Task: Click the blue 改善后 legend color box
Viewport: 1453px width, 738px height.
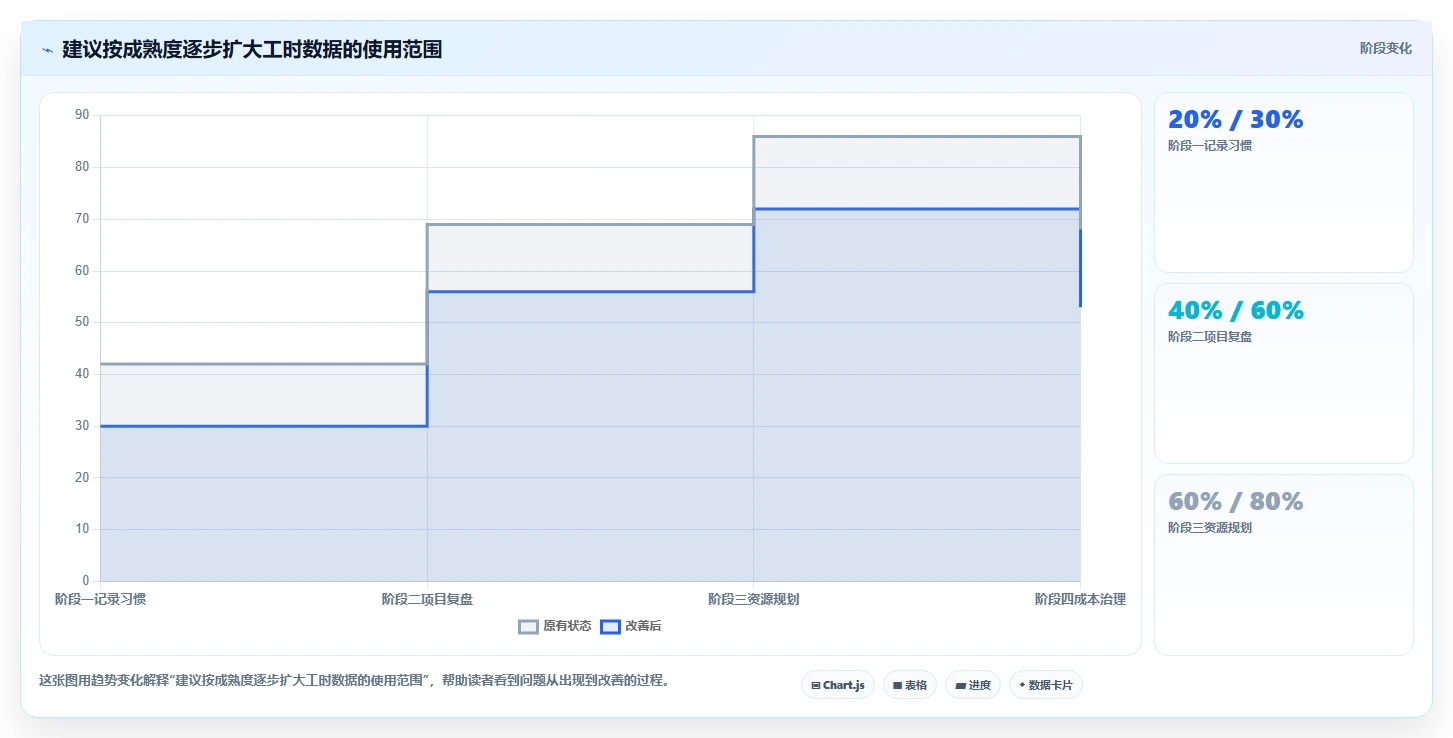Action: pos(610,627)
